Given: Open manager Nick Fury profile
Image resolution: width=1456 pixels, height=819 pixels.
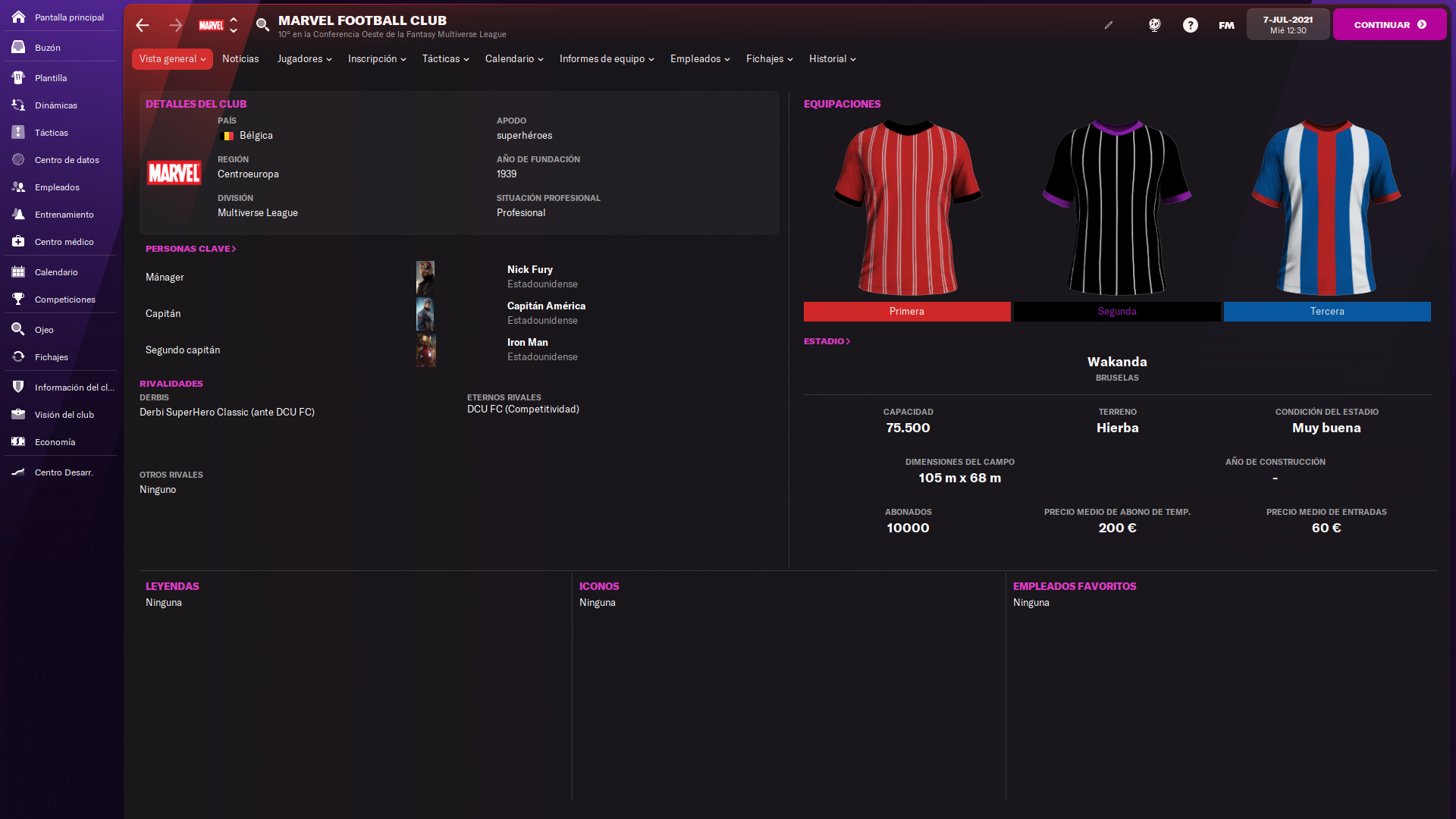Looking at the screenshot, I should (x=529, y=269).
